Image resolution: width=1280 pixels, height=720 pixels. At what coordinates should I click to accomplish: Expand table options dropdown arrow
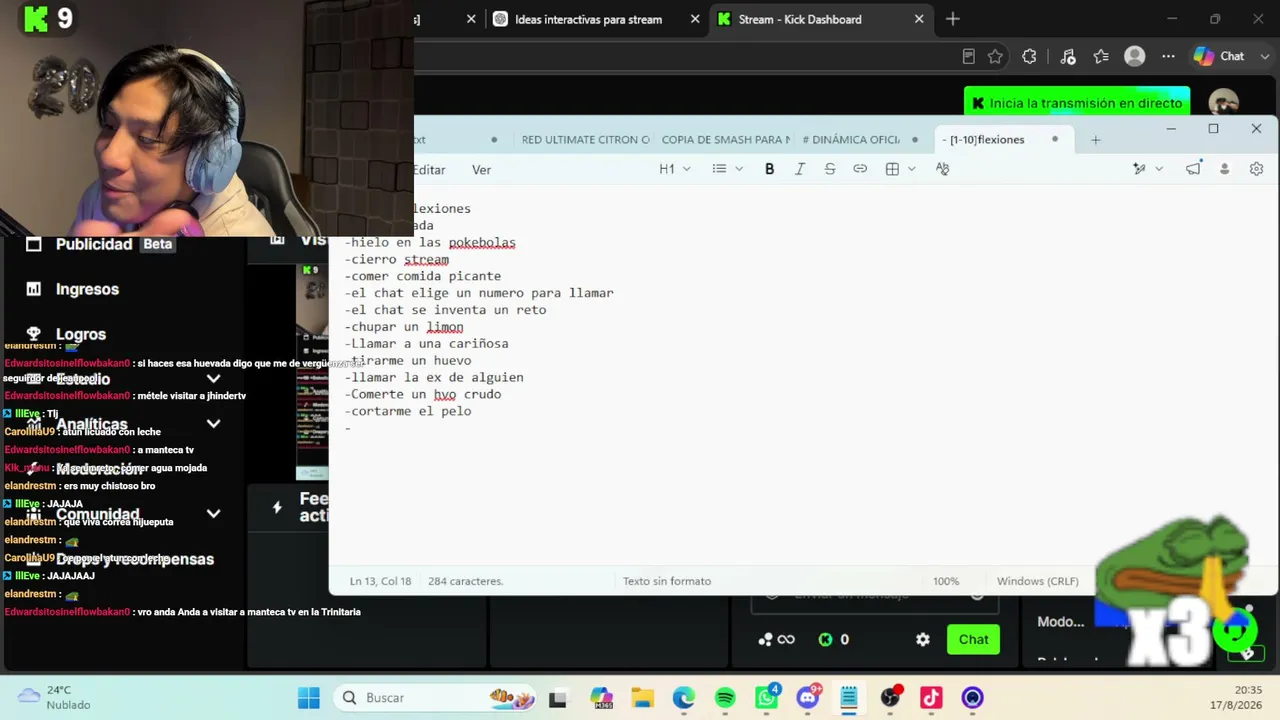[912, 169]
